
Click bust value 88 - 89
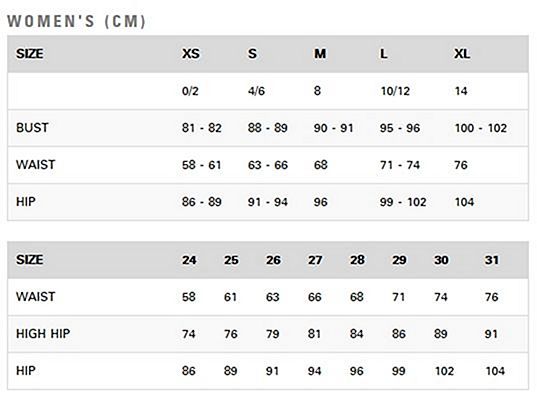tap(267, 128)
